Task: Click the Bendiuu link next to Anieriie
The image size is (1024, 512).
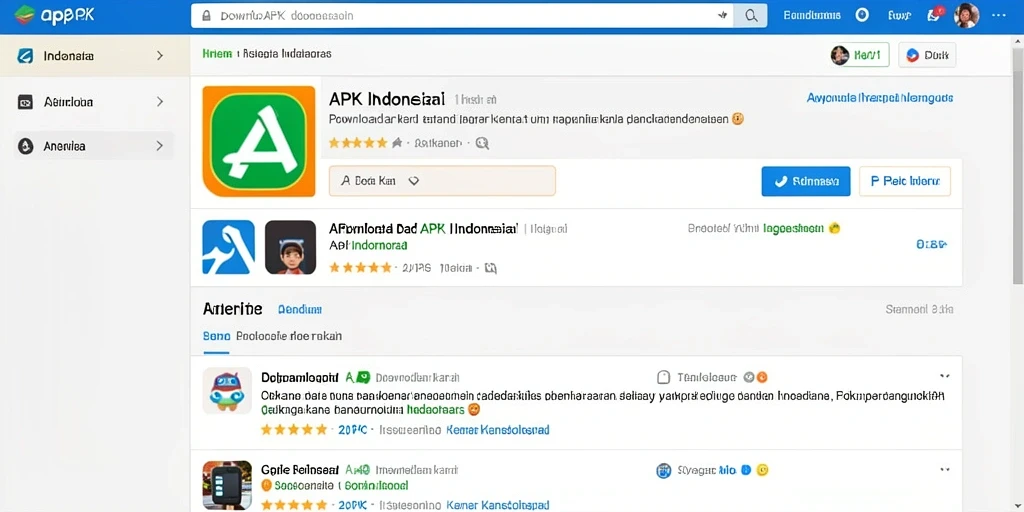Action: [x=300, y=310]
